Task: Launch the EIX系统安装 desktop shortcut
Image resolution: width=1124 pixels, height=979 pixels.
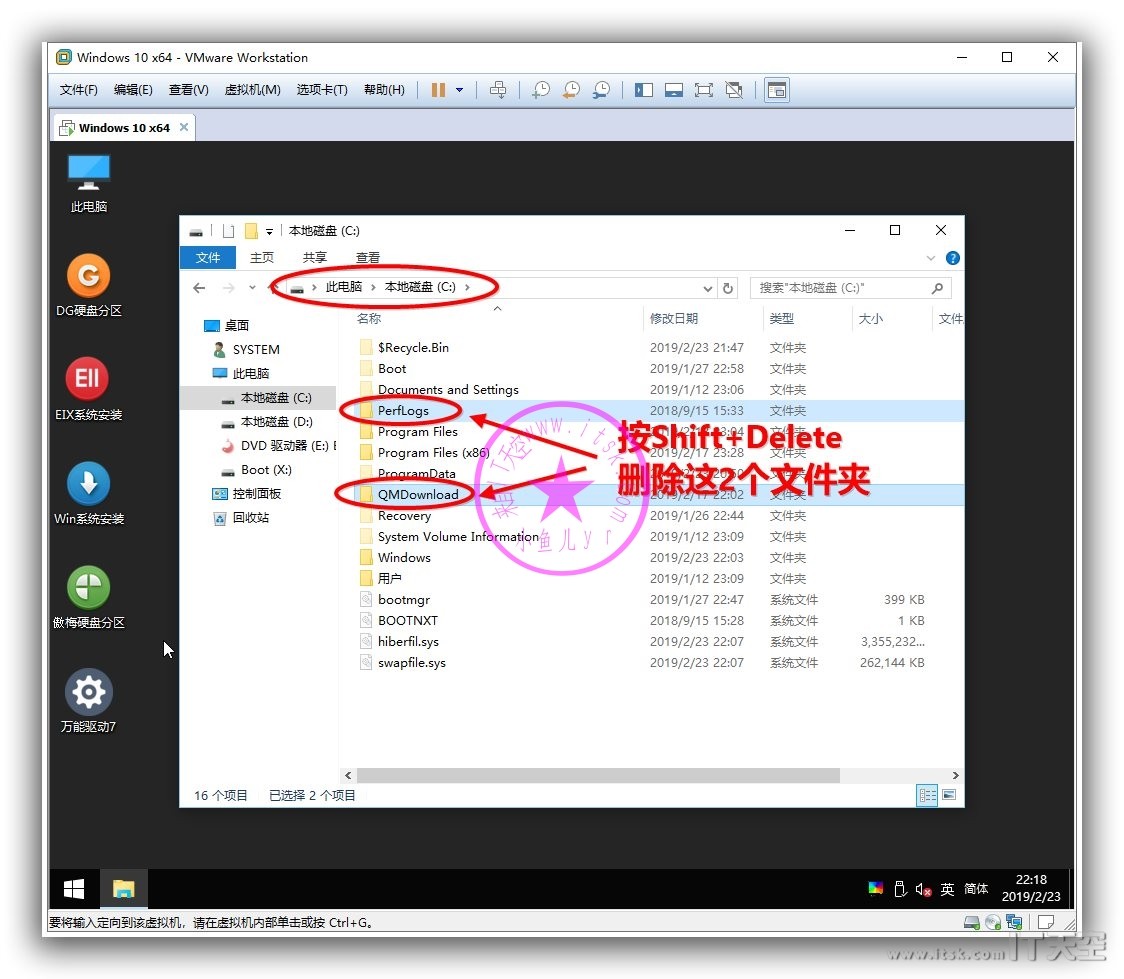Action: [89, 389]
